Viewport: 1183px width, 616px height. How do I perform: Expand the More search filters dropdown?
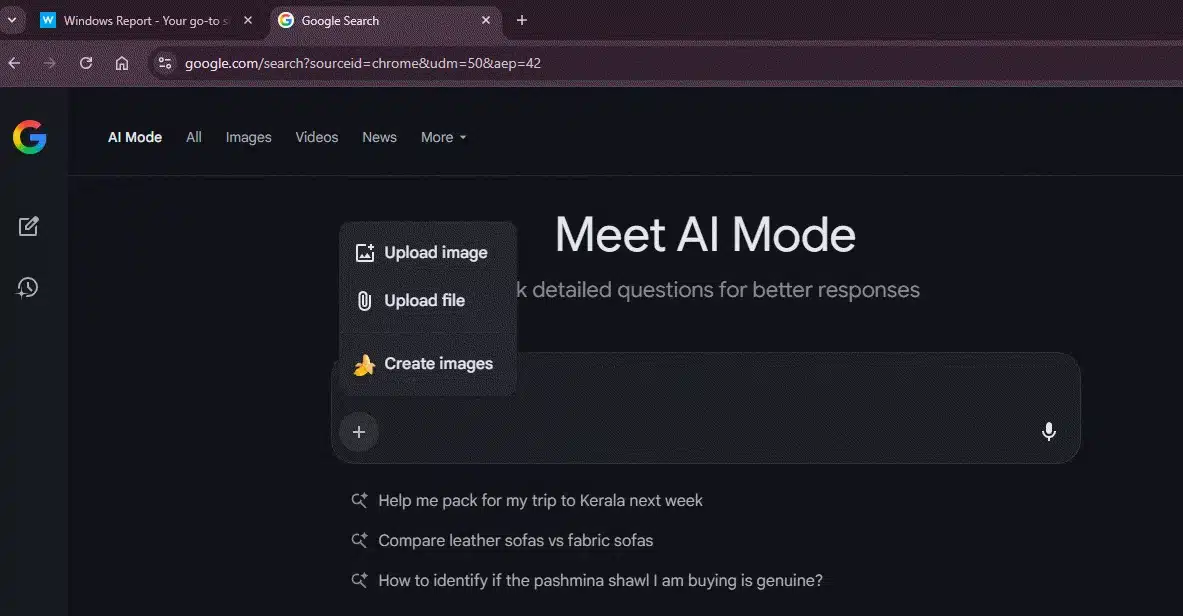click(x=443, y=137)
